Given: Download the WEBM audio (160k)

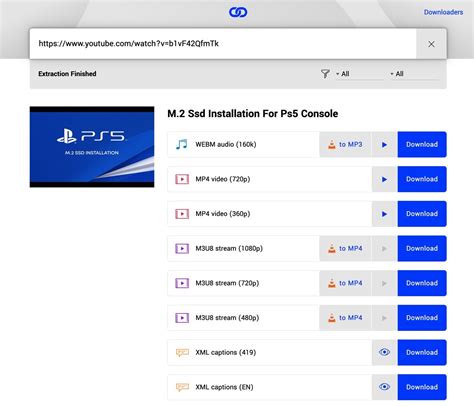Looking at the screenshot, I should [x=422, y=144].
